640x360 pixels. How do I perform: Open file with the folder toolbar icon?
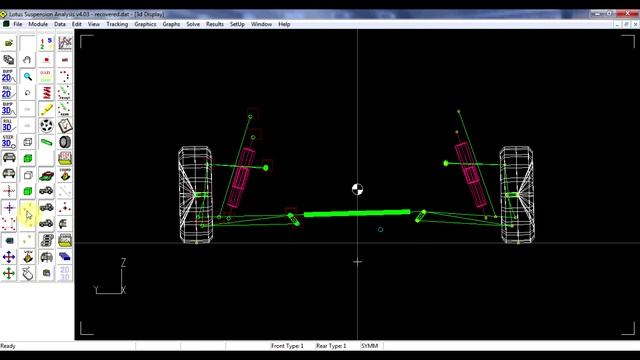click(x=9, y=43)
